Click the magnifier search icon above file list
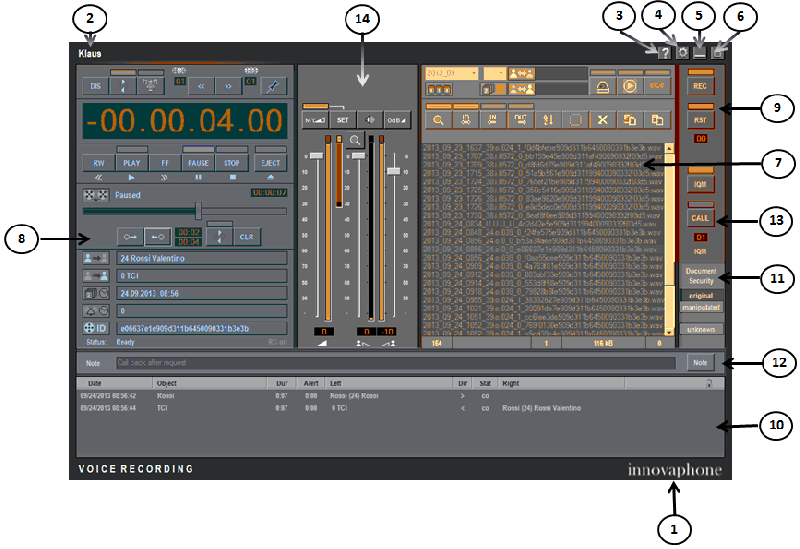The width and height of the screenshot is (800, 549). (438, 119)
